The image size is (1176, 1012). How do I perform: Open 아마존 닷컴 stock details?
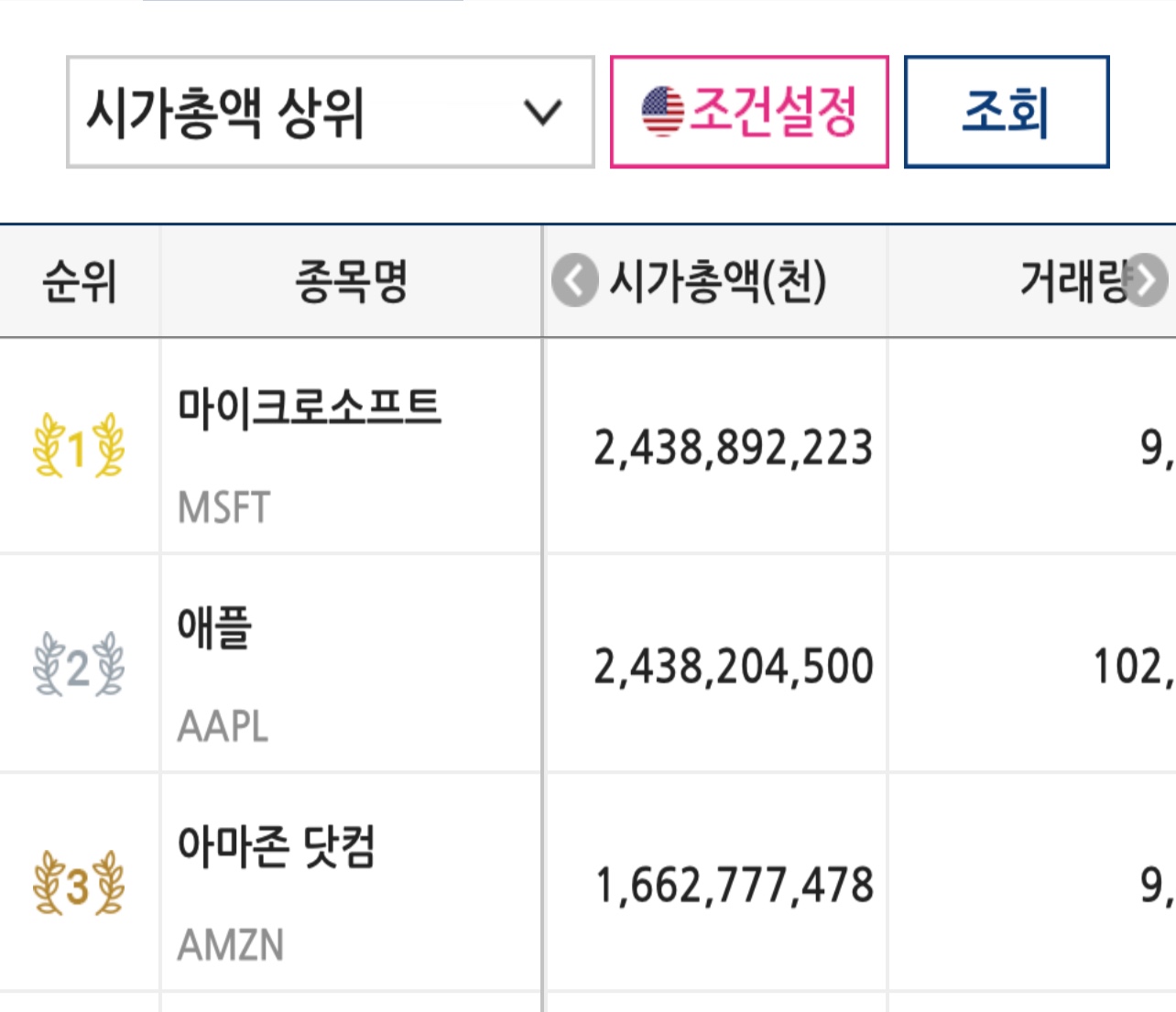pos(277,846)
